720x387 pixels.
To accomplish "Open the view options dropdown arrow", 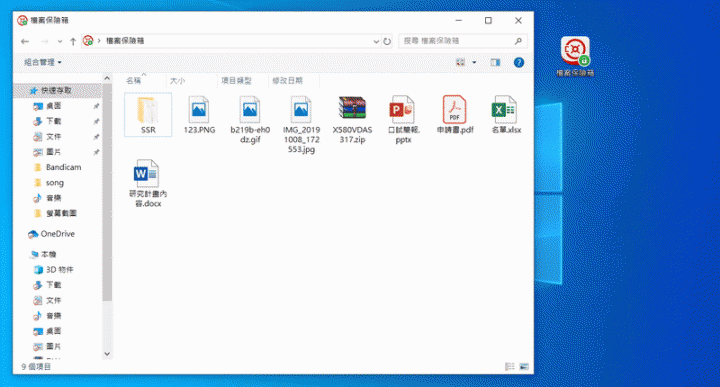I will tap(474, 62).
